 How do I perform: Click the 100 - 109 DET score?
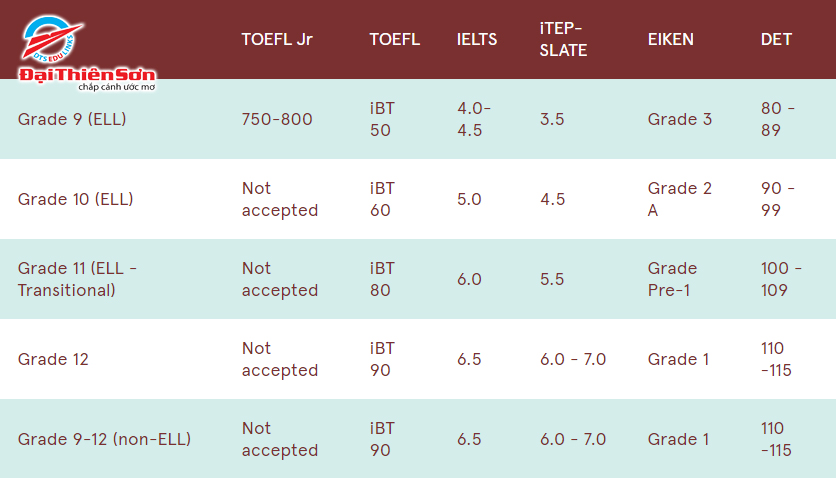click(781, 279)
